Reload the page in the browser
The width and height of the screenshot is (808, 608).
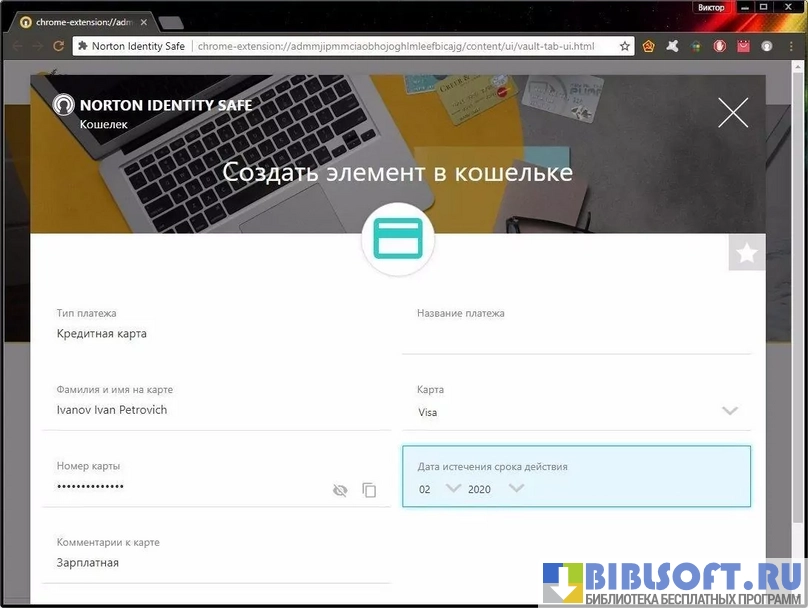pos(59,46)
